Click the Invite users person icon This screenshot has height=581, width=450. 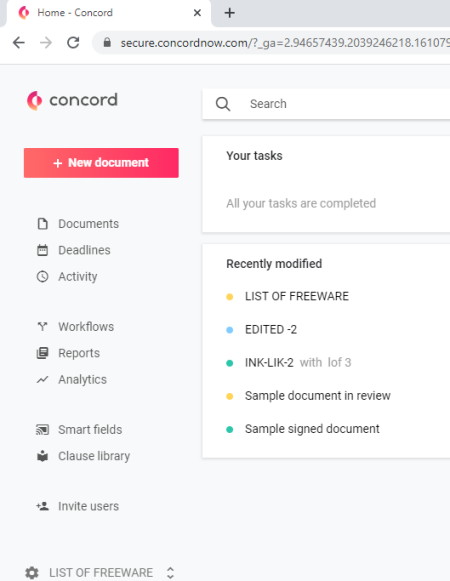tap(43, 506)
